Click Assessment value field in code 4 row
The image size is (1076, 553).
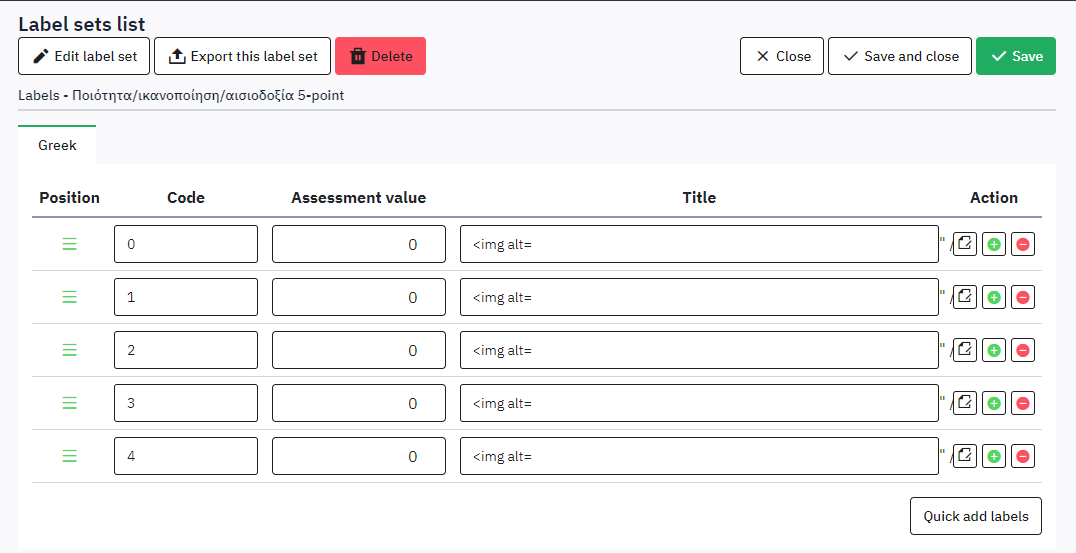coord(358,456)
